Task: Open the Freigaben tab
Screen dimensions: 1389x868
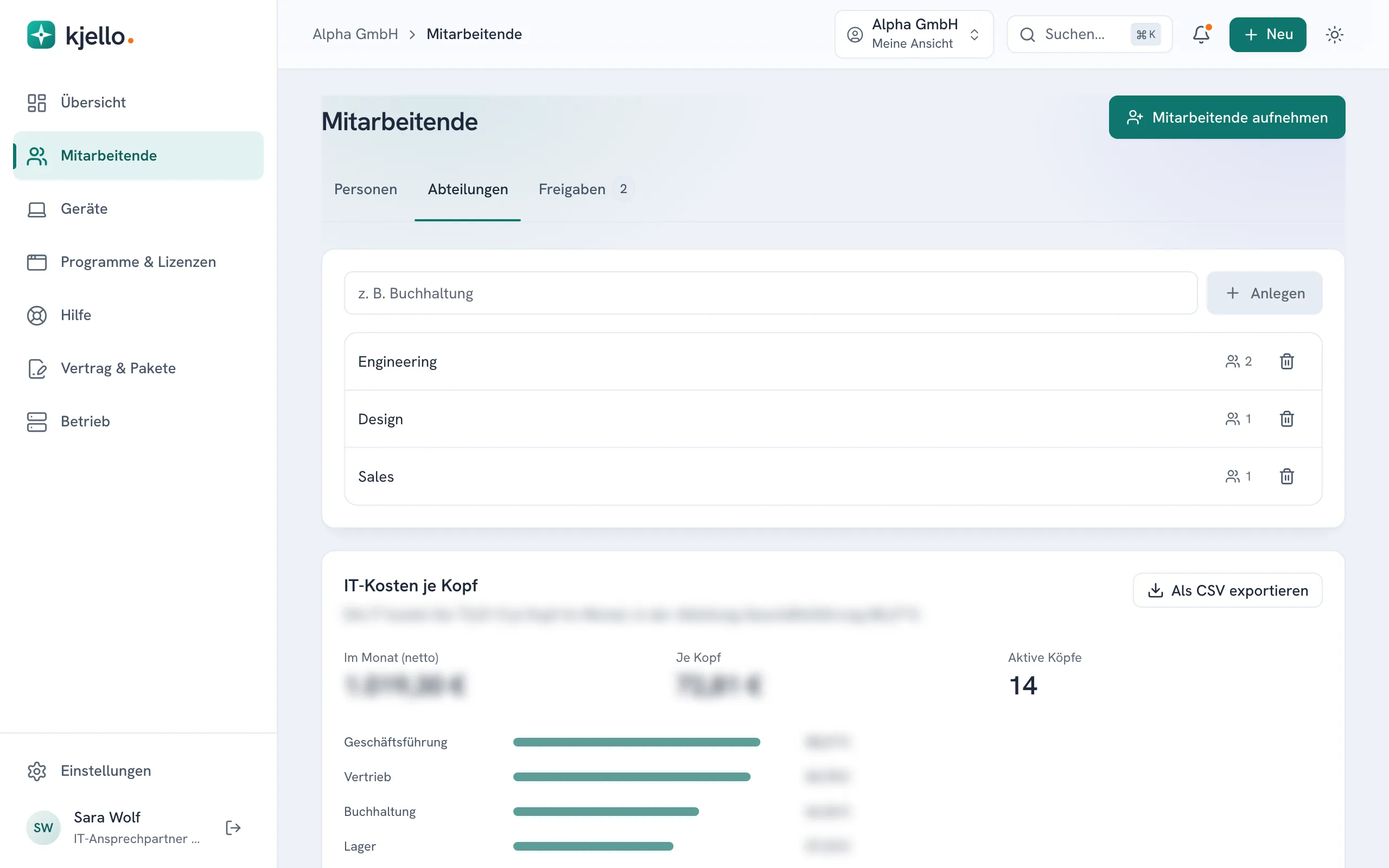Action: (585, 189)
